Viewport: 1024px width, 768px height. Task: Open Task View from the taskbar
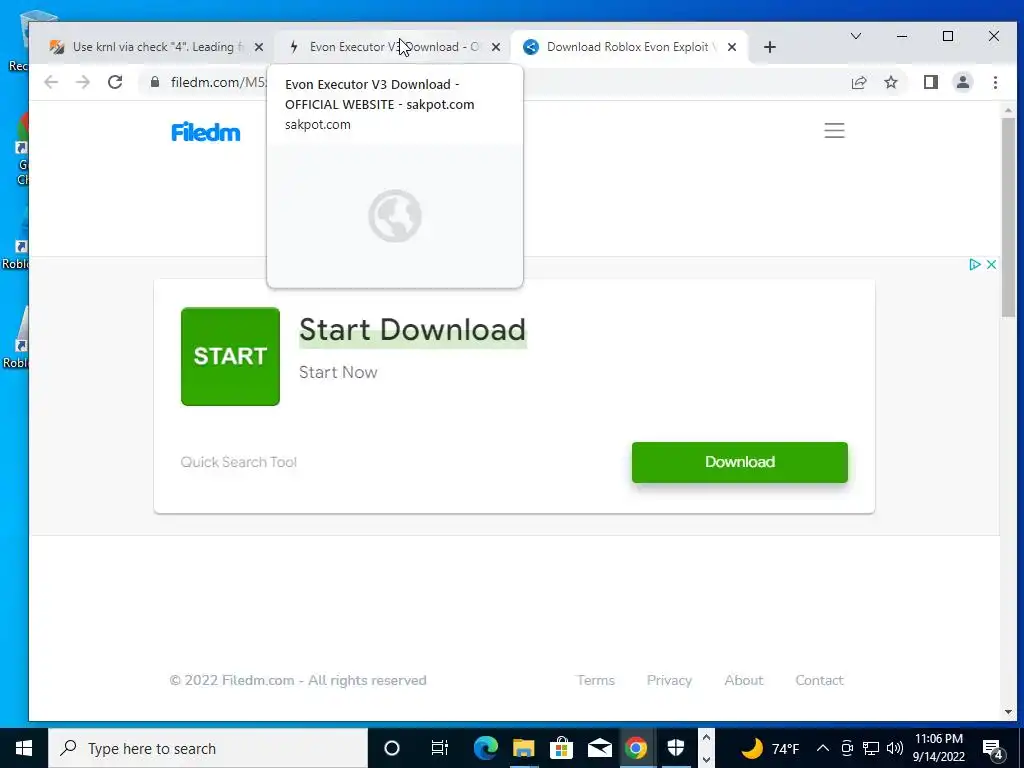coord(440,748)
